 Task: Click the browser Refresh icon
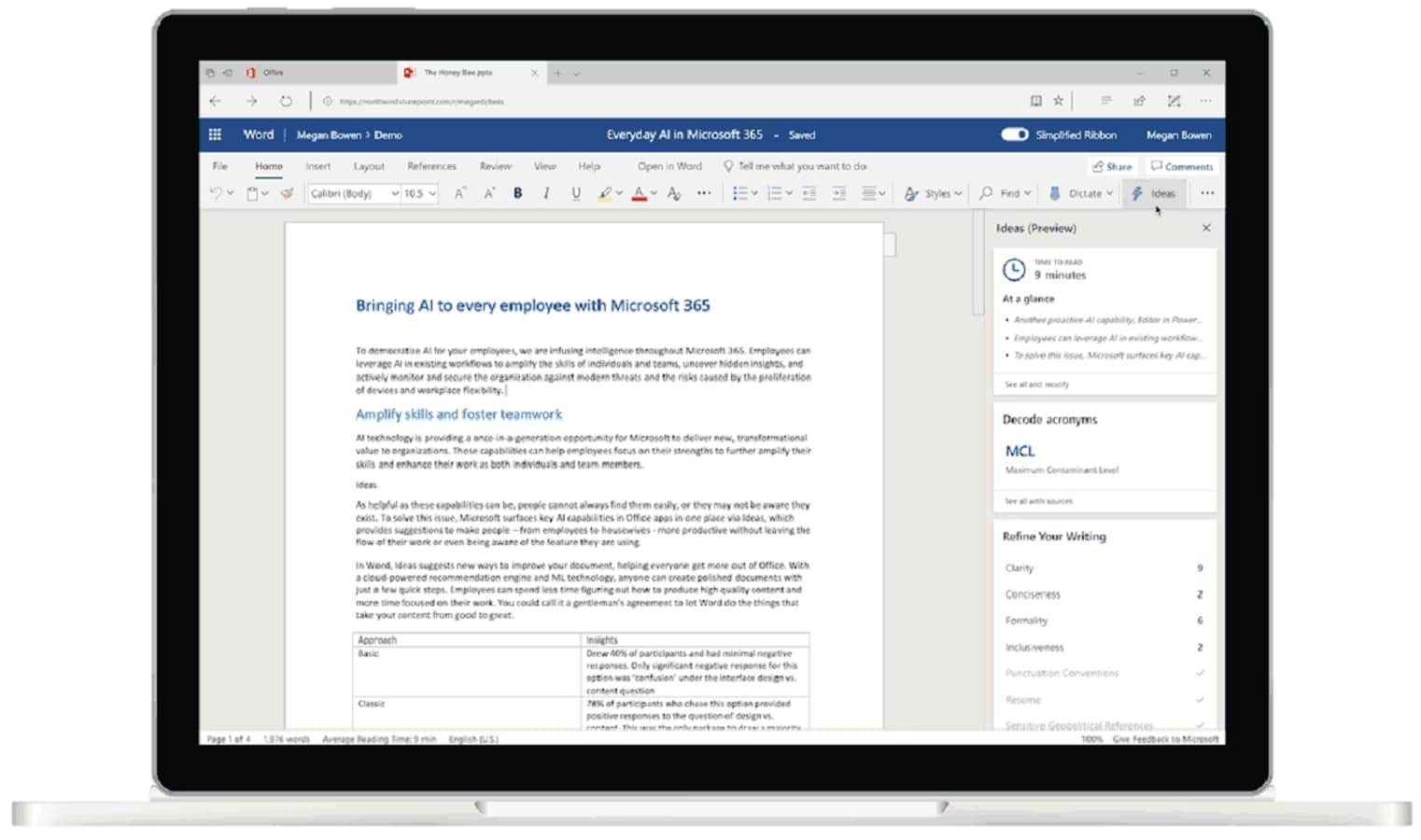coord(286,101)
